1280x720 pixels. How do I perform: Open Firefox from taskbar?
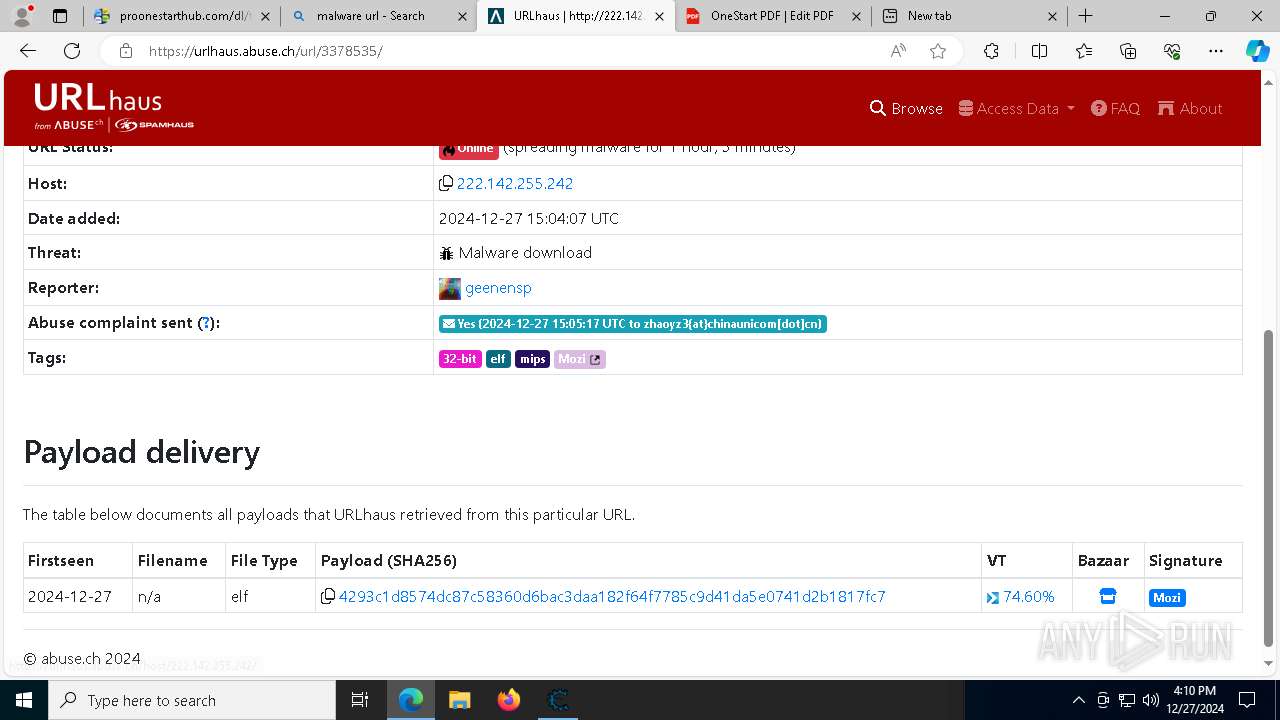509,700
